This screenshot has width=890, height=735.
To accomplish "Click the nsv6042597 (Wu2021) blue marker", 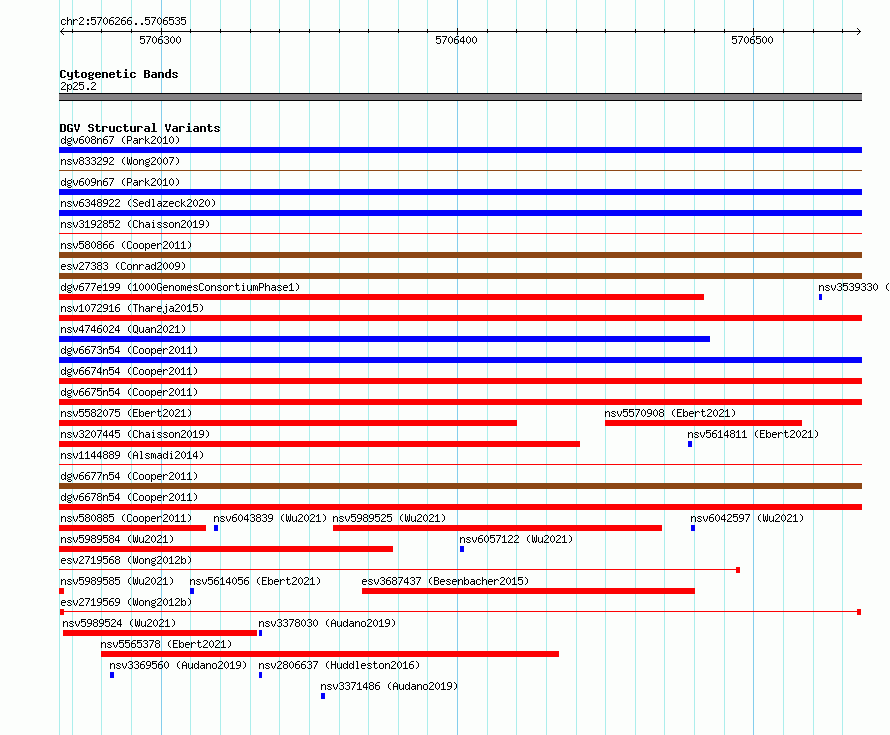I will tap(693, 528).
